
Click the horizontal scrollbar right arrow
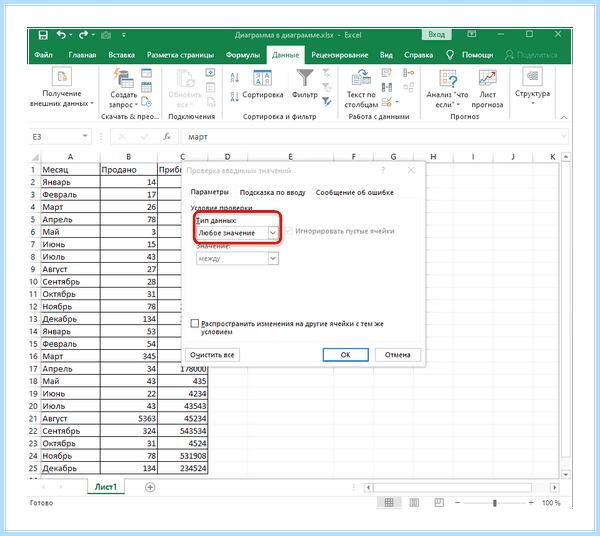pos(554,487)
